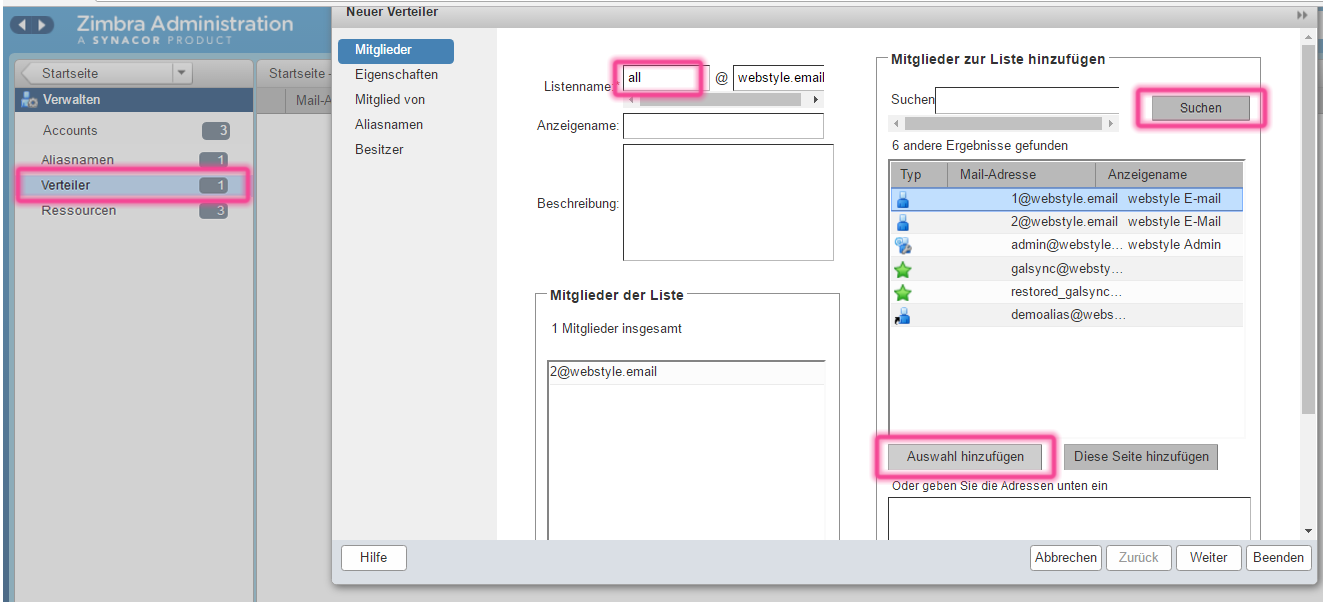Click the user icon for 1@webstyle.email
This screenshot has height=602, width=1323.
pyautogui.click(x=903, y=199)
